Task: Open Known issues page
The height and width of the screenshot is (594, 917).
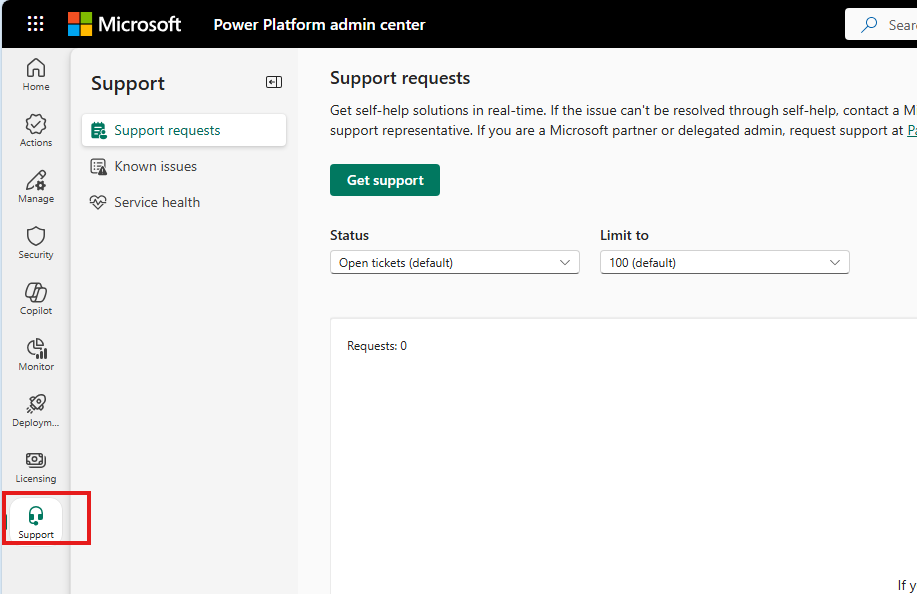Action: click(x=155, y=166)
